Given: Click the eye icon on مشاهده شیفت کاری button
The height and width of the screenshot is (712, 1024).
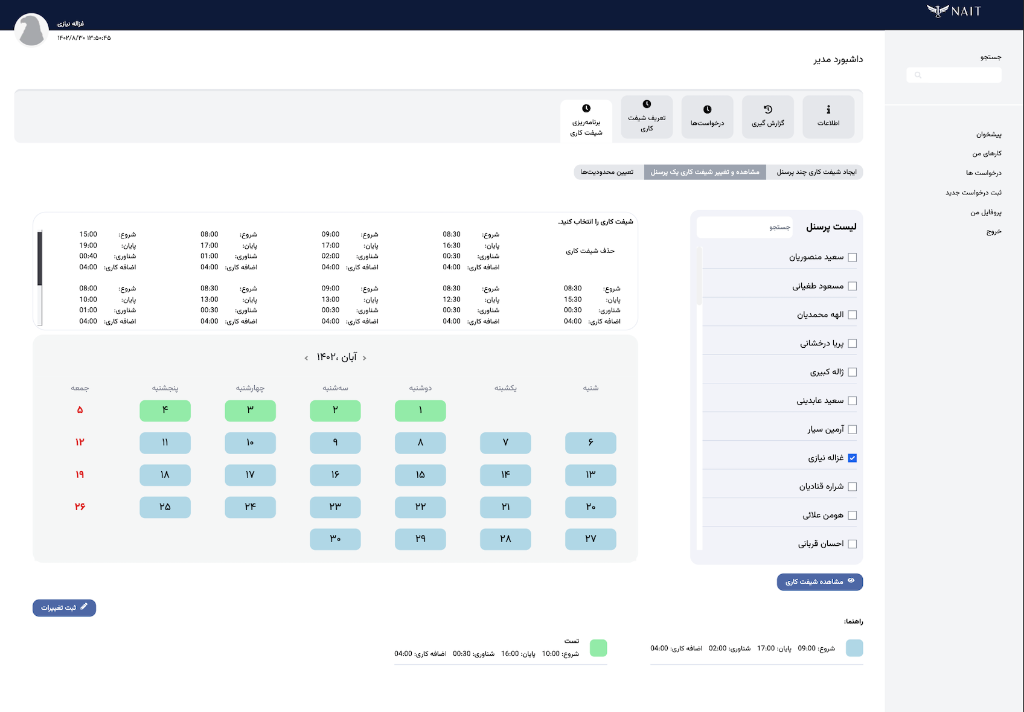Looking at the screenshot, I should coord(851,581).
